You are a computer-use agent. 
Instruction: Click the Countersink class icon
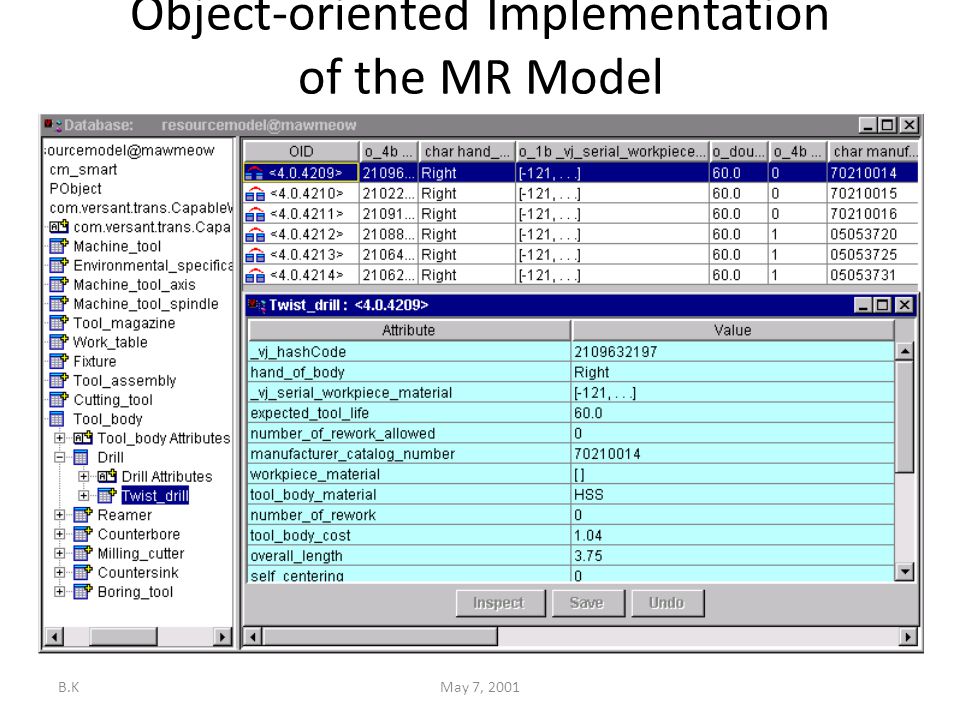(x=83, y=572)
